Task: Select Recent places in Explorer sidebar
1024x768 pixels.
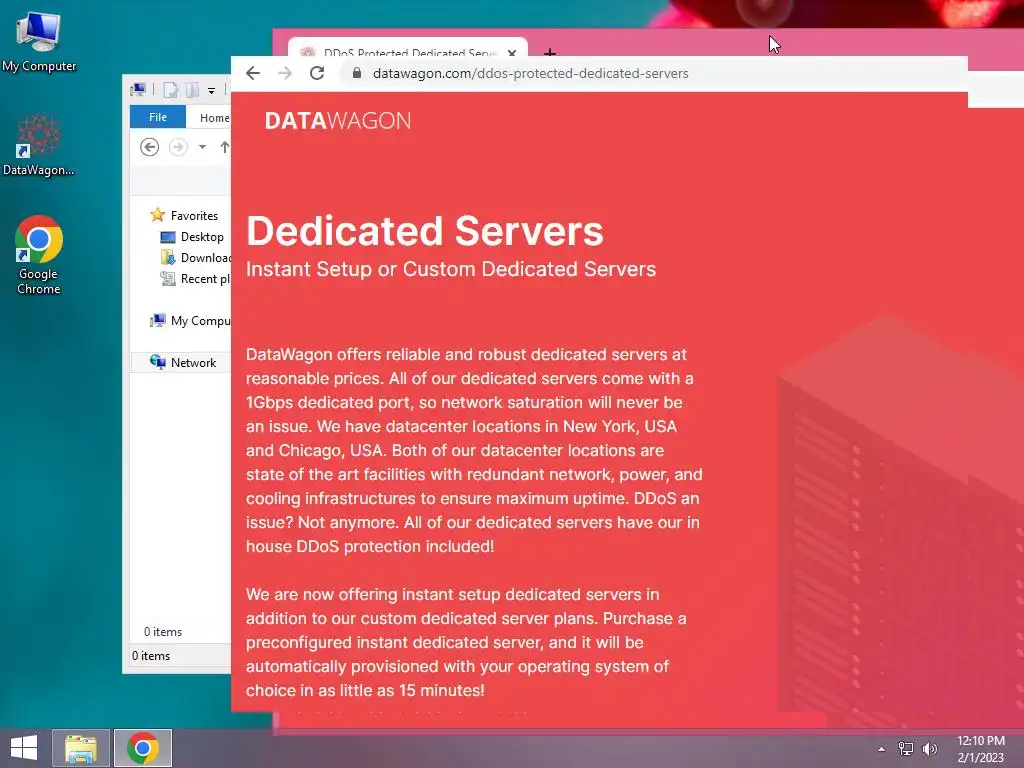Action: coord(195,279)
